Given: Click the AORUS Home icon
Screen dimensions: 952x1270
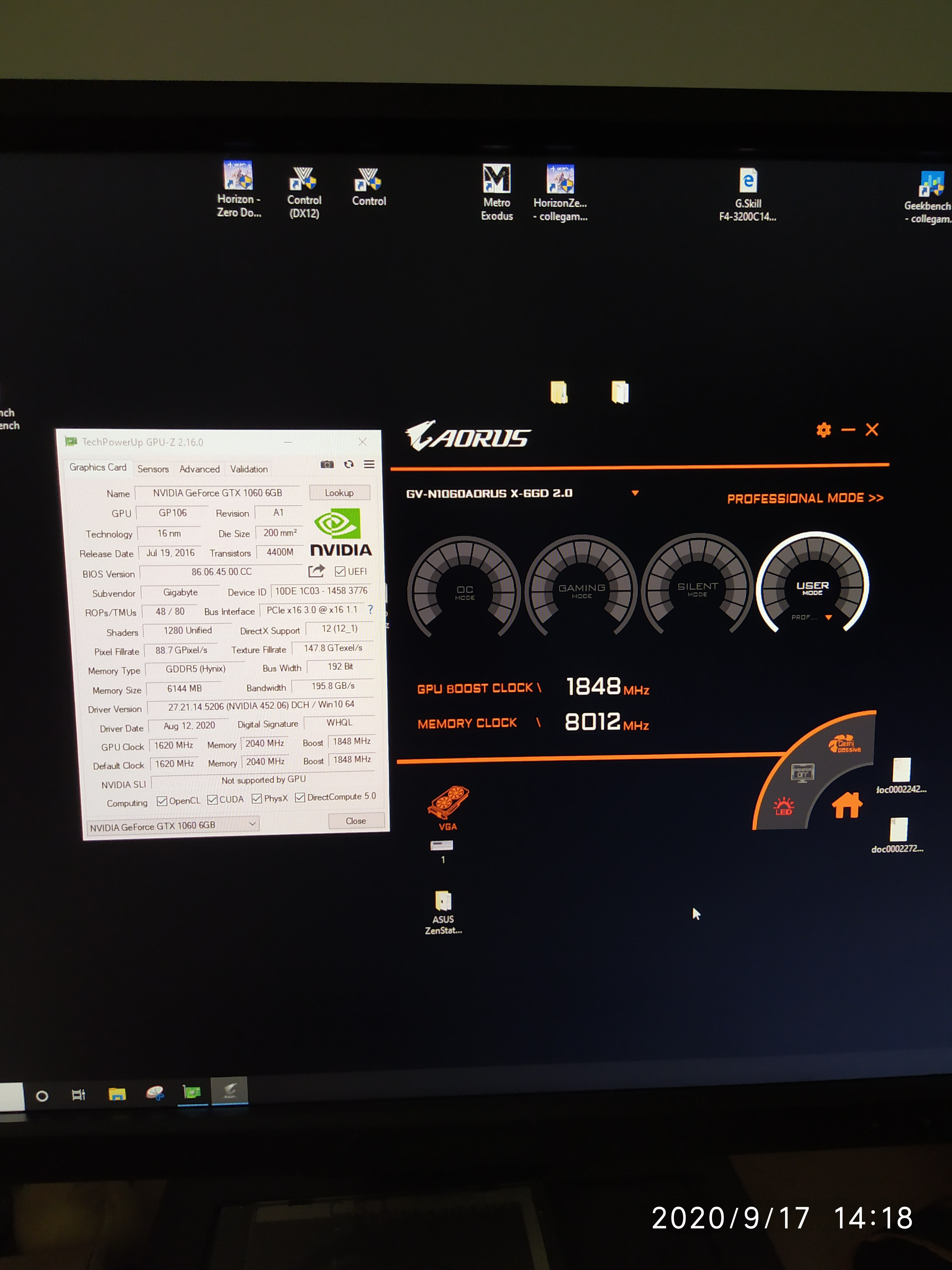Looking at the screenshot, I should 847,805.
